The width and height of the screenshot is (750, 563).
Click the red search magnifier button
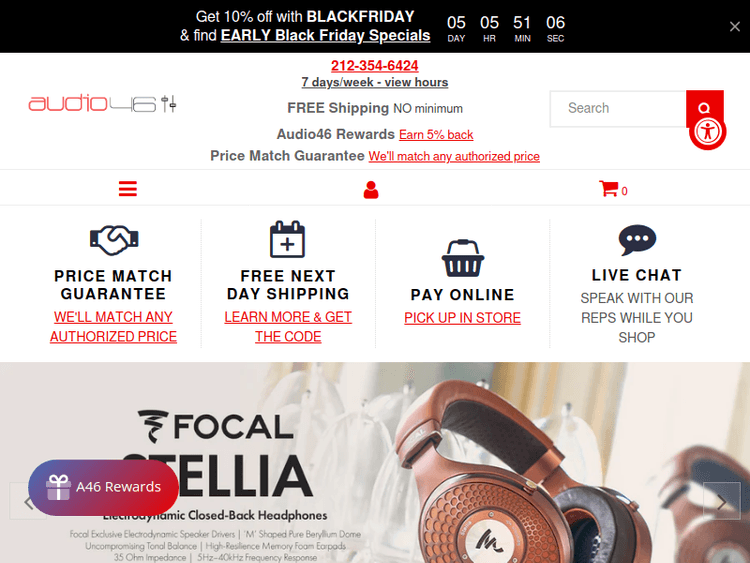(704, 108)
